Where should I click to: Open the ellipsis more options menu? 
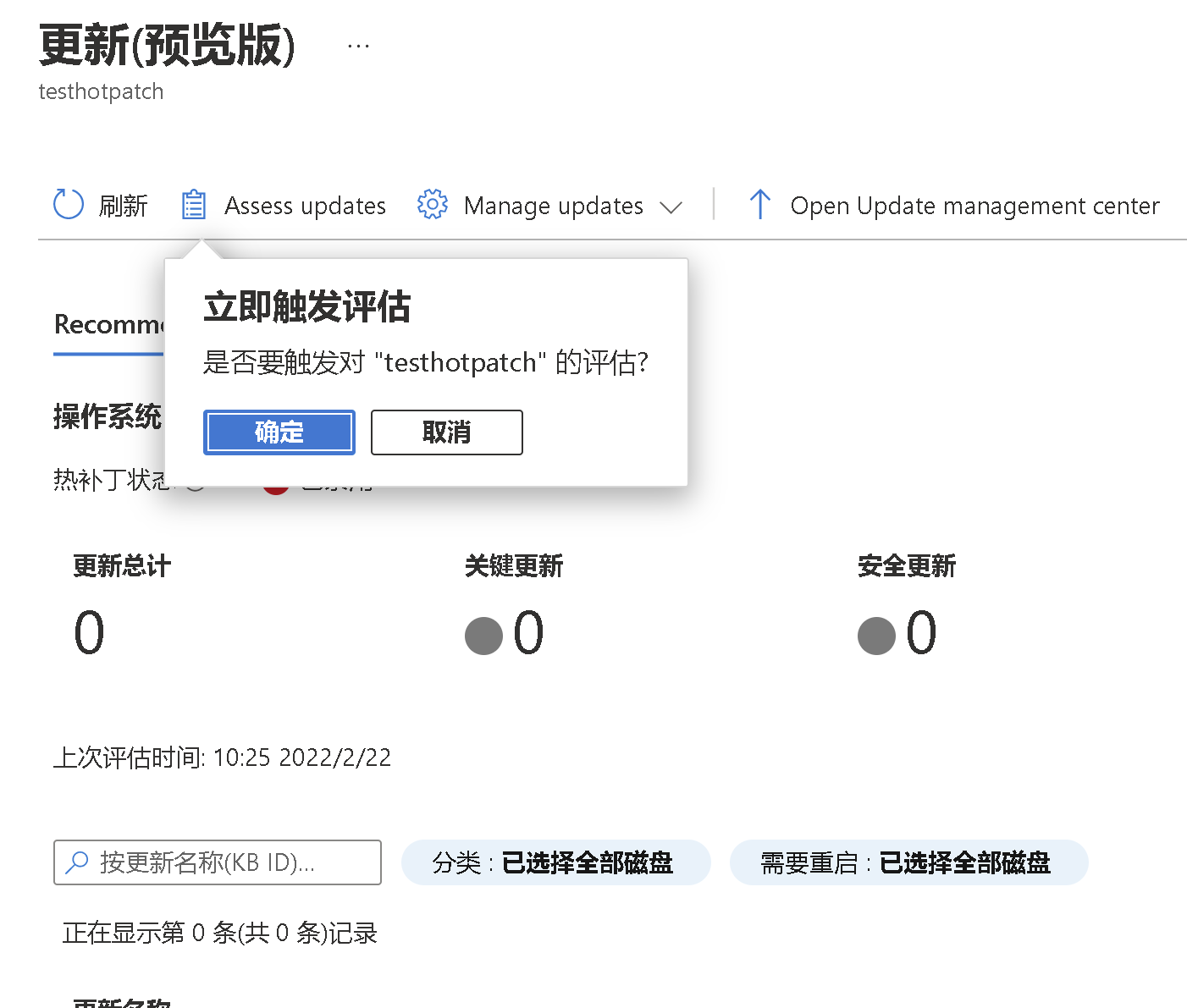[x=358, y=47]
